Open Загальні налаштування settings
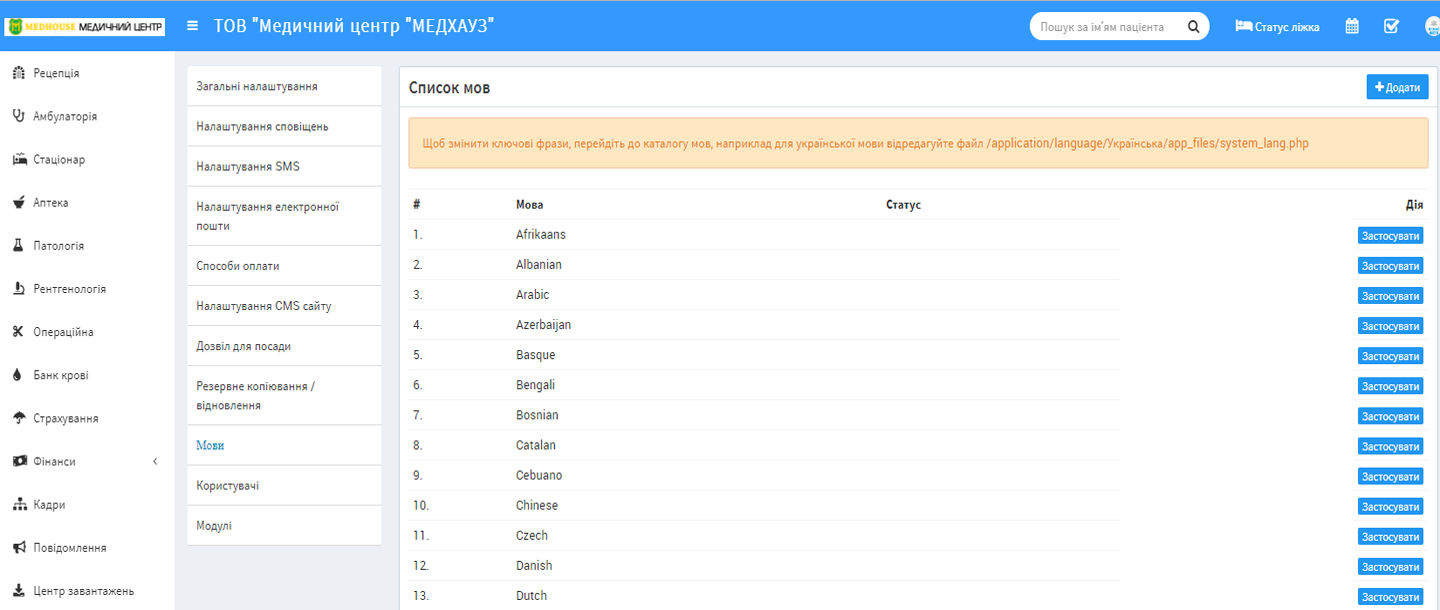The width and height of the screenshot is (1440, 610). (284, 86)
